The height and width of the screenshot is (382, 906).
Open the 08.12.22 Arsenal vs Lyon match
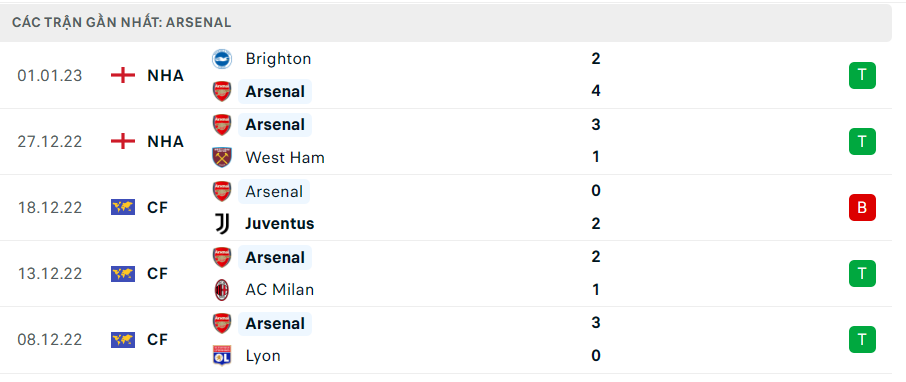click(446, 339)
